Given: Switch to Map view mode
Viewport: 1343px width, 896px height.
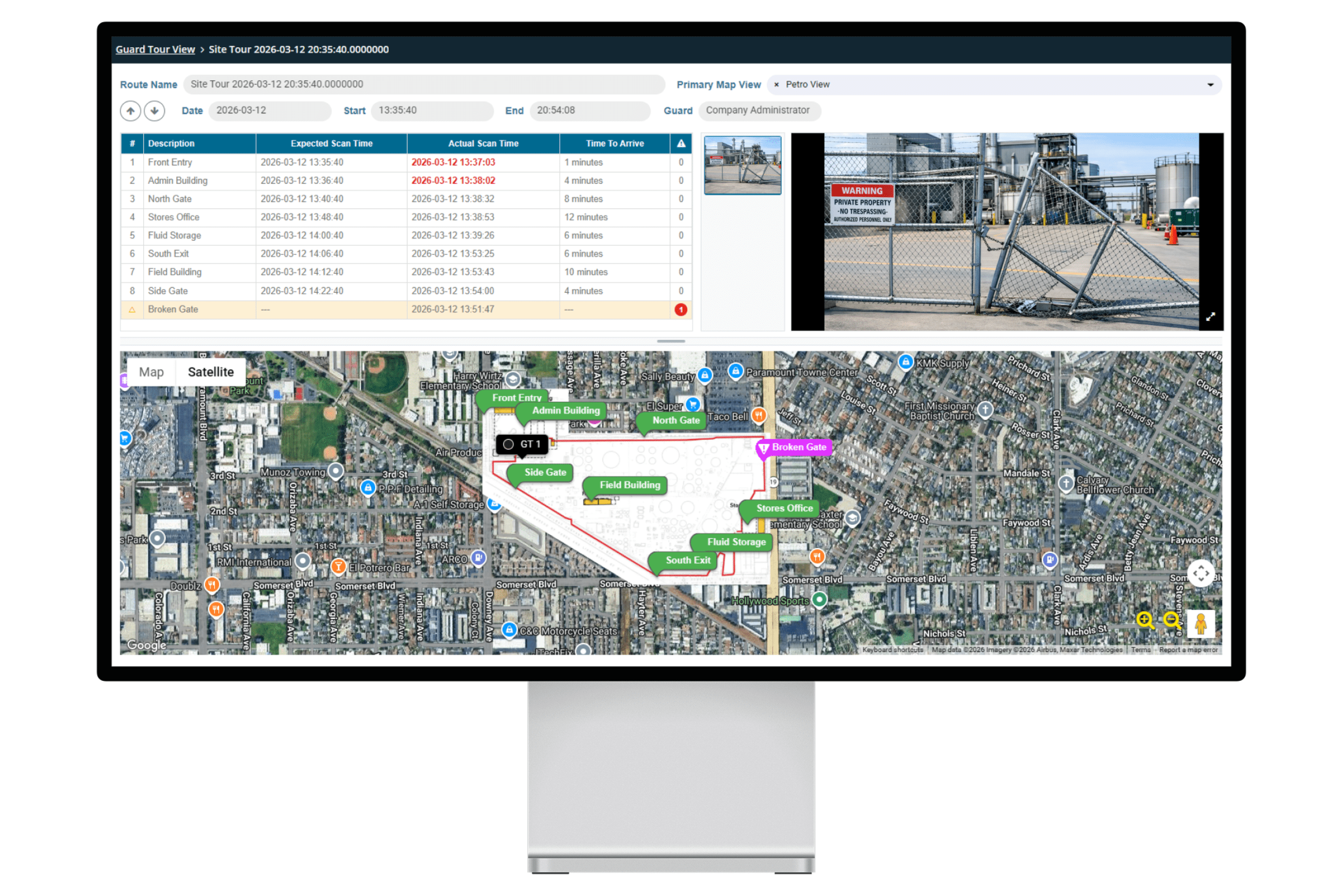Looking at the screenshot, I should 151,372.
